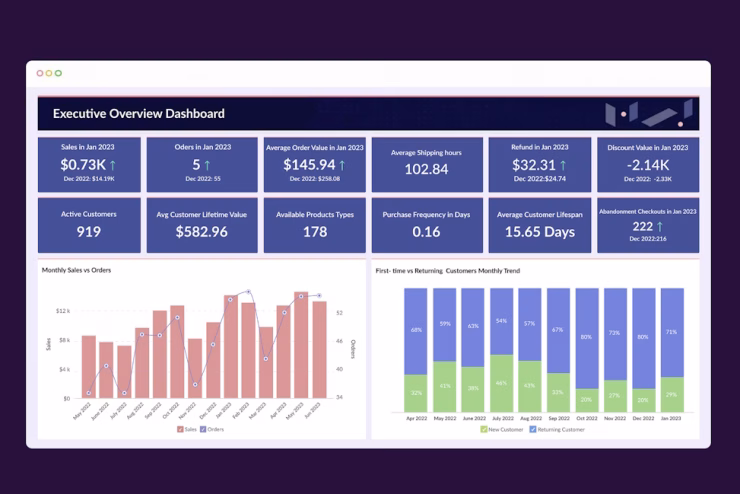Click the up arrow beside 222 abandonment checkouts
Viewport: 740px width, 494px height.
(x=660, y=226)
